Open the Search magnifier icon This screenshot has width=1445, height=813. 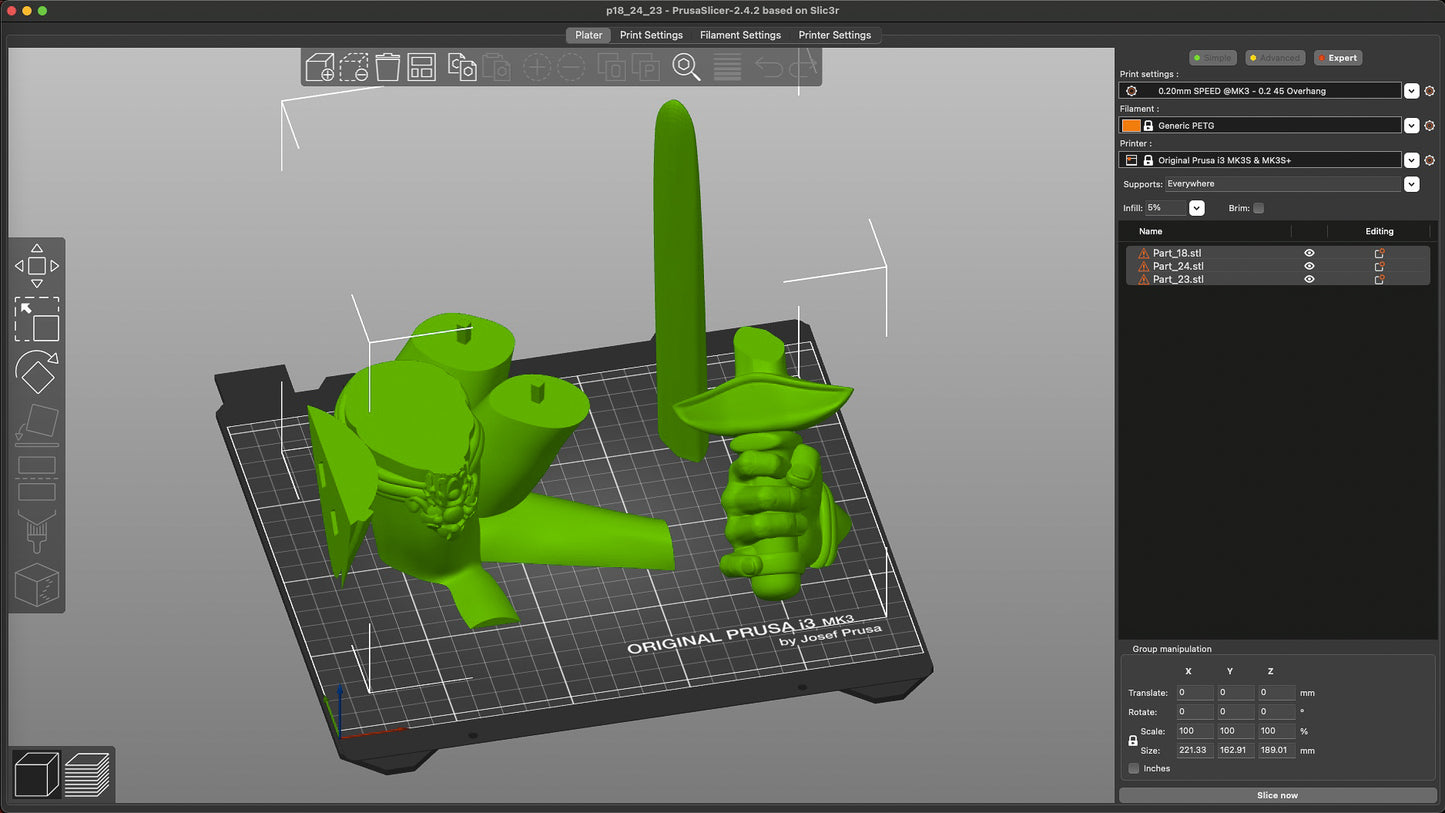pos(686,67)
